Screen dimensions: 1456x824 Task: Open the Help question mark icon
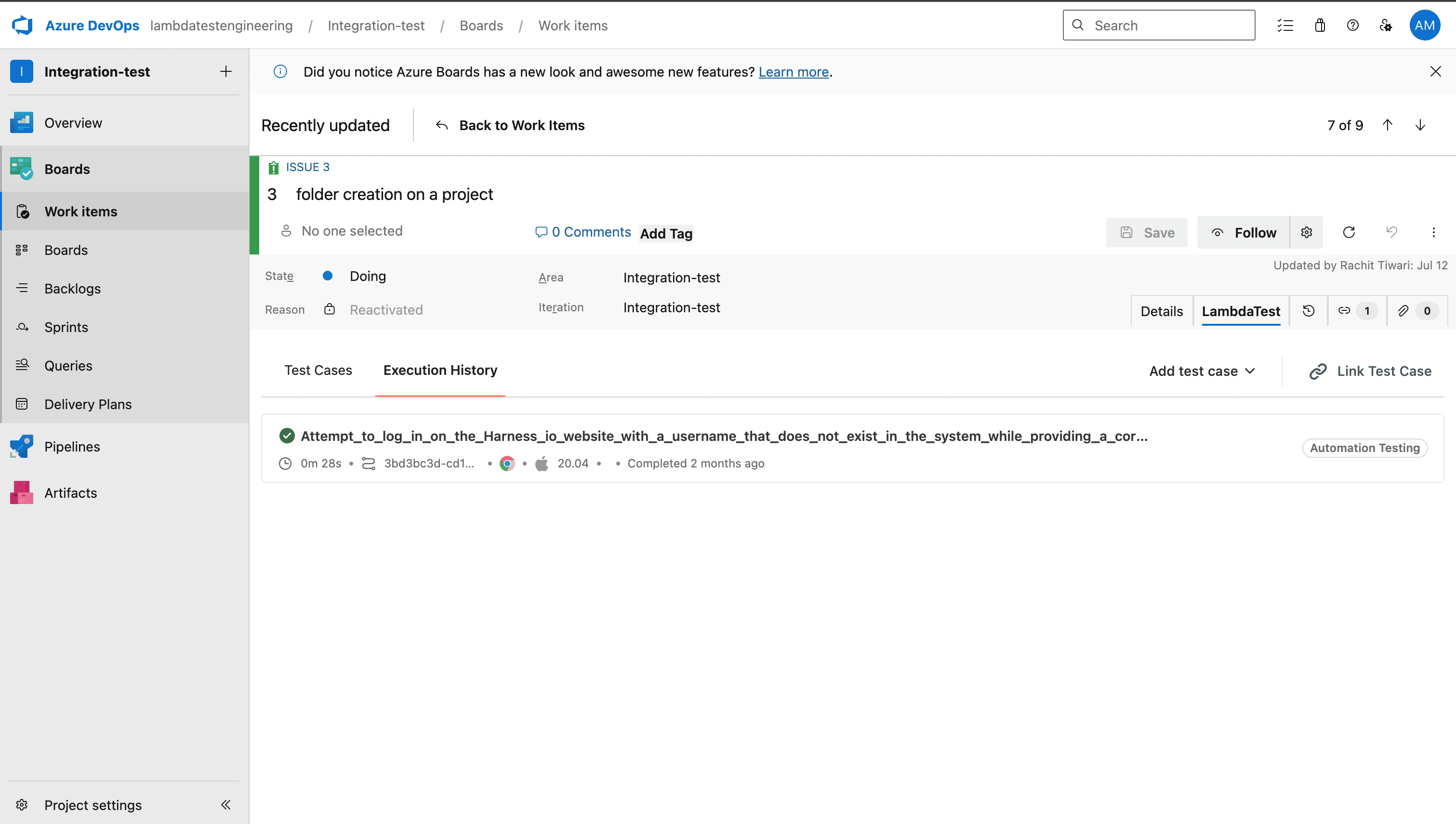tap(1352, 26)
